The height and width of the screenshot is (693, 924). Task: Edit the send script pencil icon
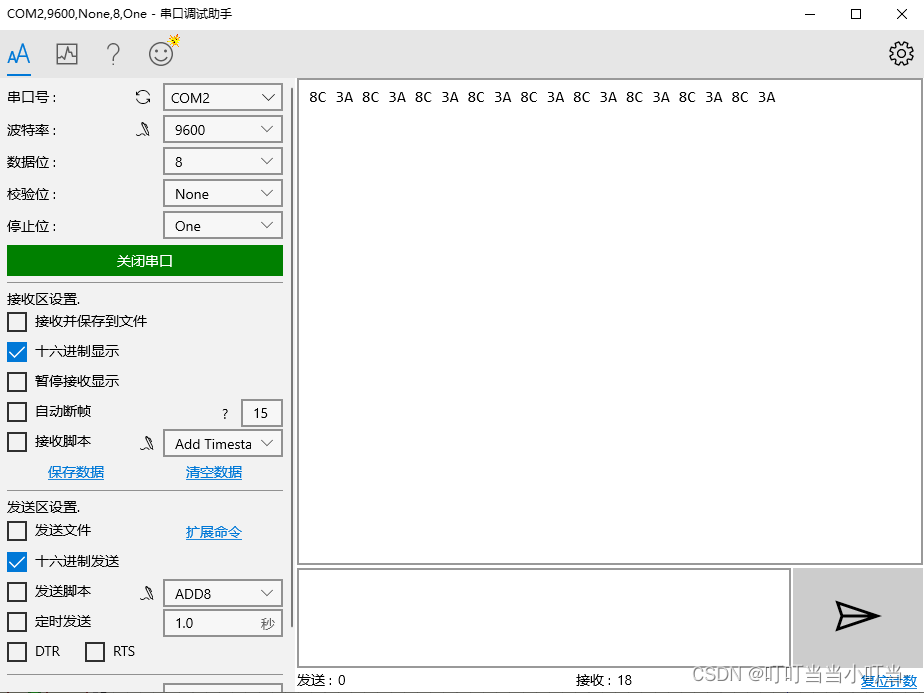click(x=147, y=593)
